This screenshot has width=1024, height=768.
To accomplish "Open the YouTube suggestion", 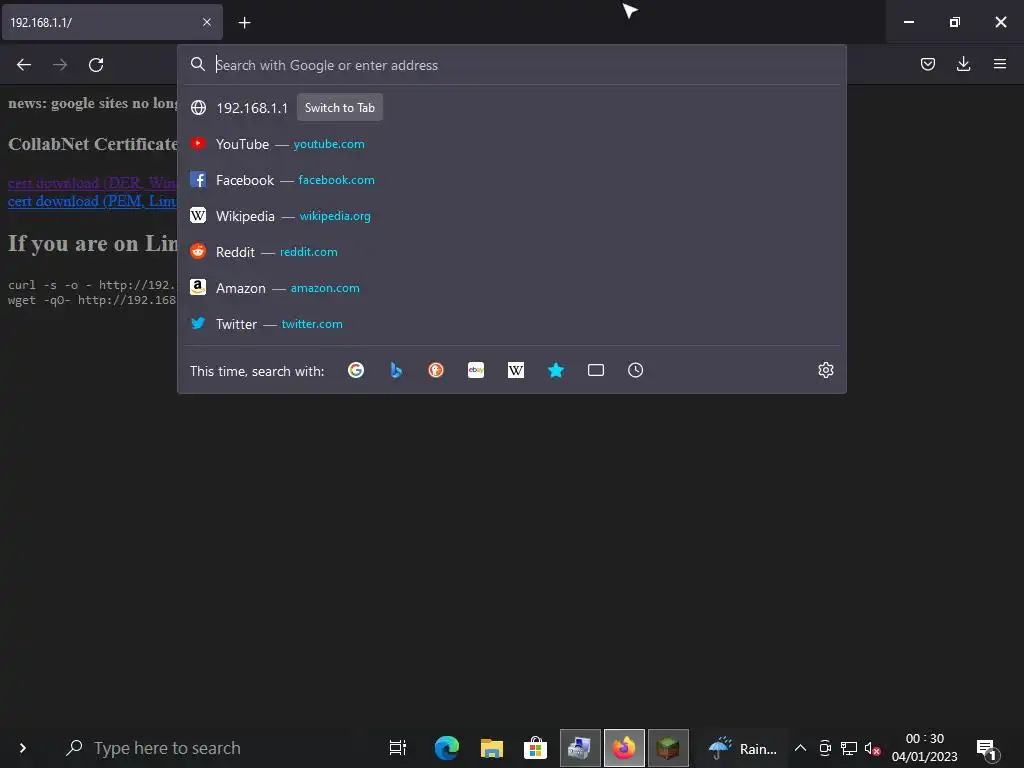I will tap(511, 144).
